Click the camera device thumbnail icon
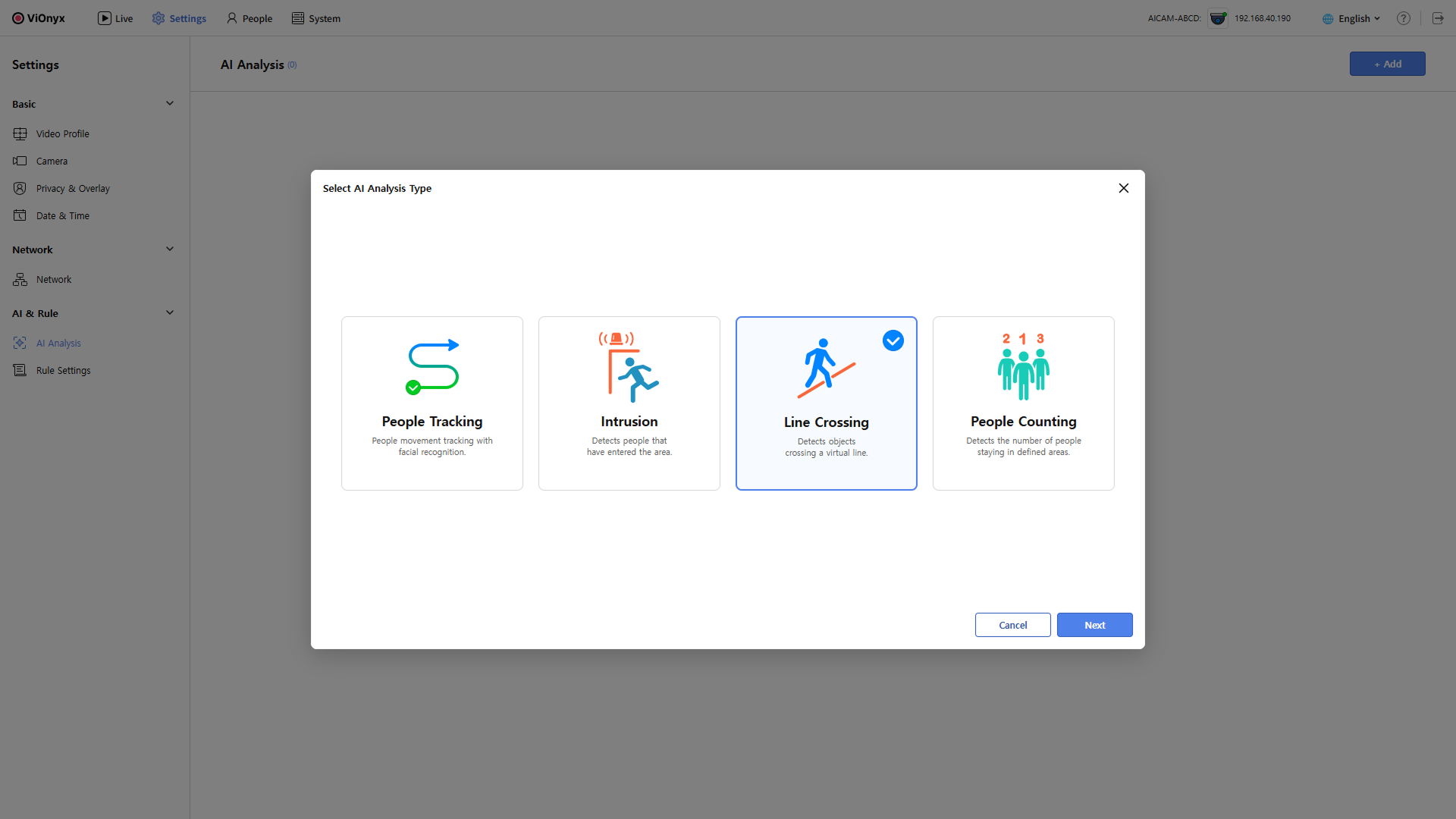This screenshot has height=819, width=1456. (1218, 18)
